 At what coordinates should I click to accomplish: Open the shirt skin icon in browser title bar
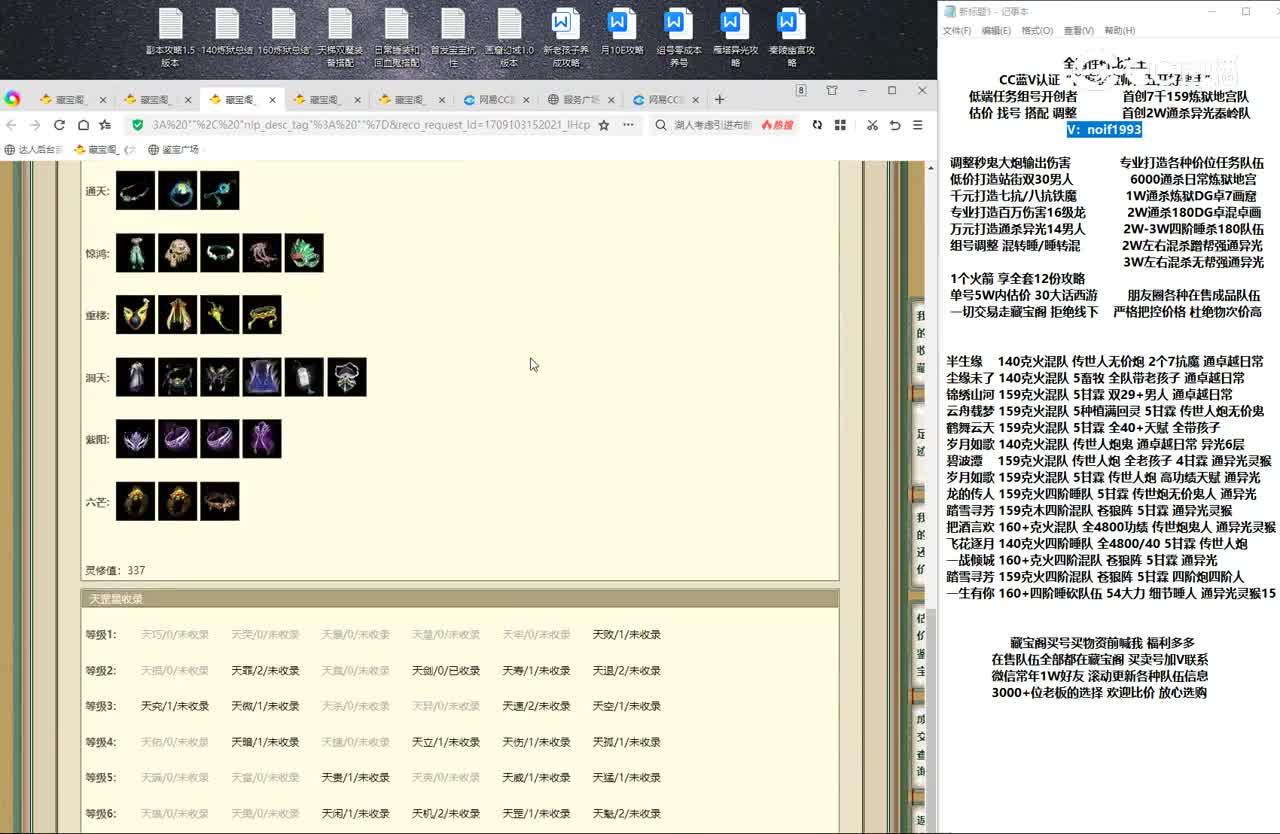pyautogui.click(x=832, y=90)
